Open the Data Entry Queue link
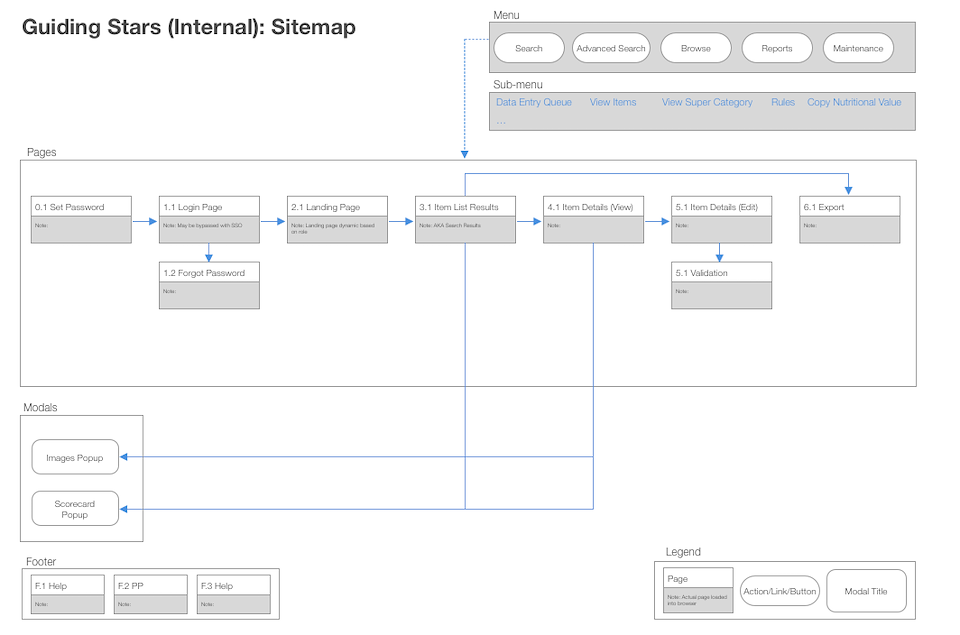The image size is (960, 635). pos(534,102)
